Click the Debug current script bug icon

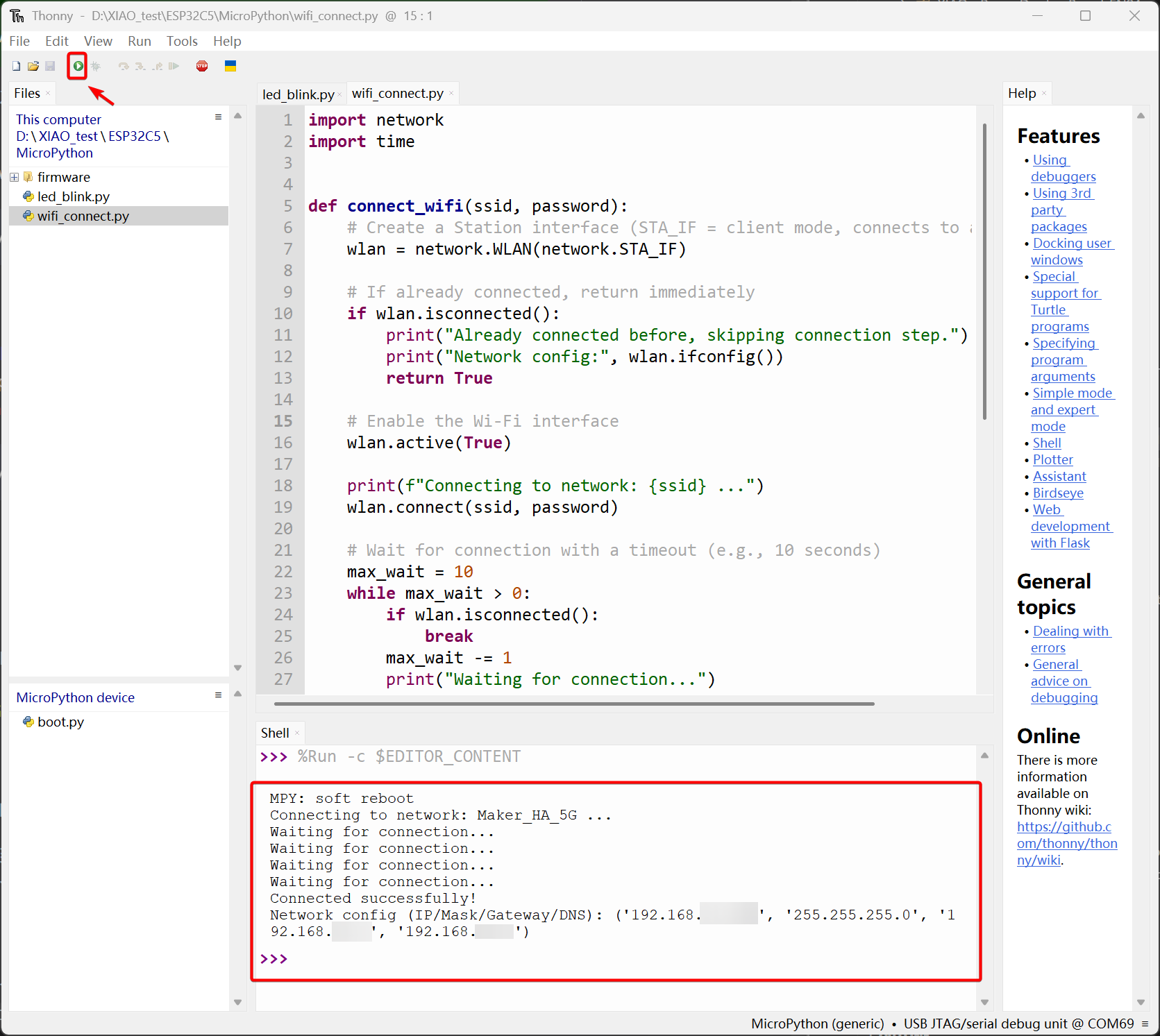(96, 66)
